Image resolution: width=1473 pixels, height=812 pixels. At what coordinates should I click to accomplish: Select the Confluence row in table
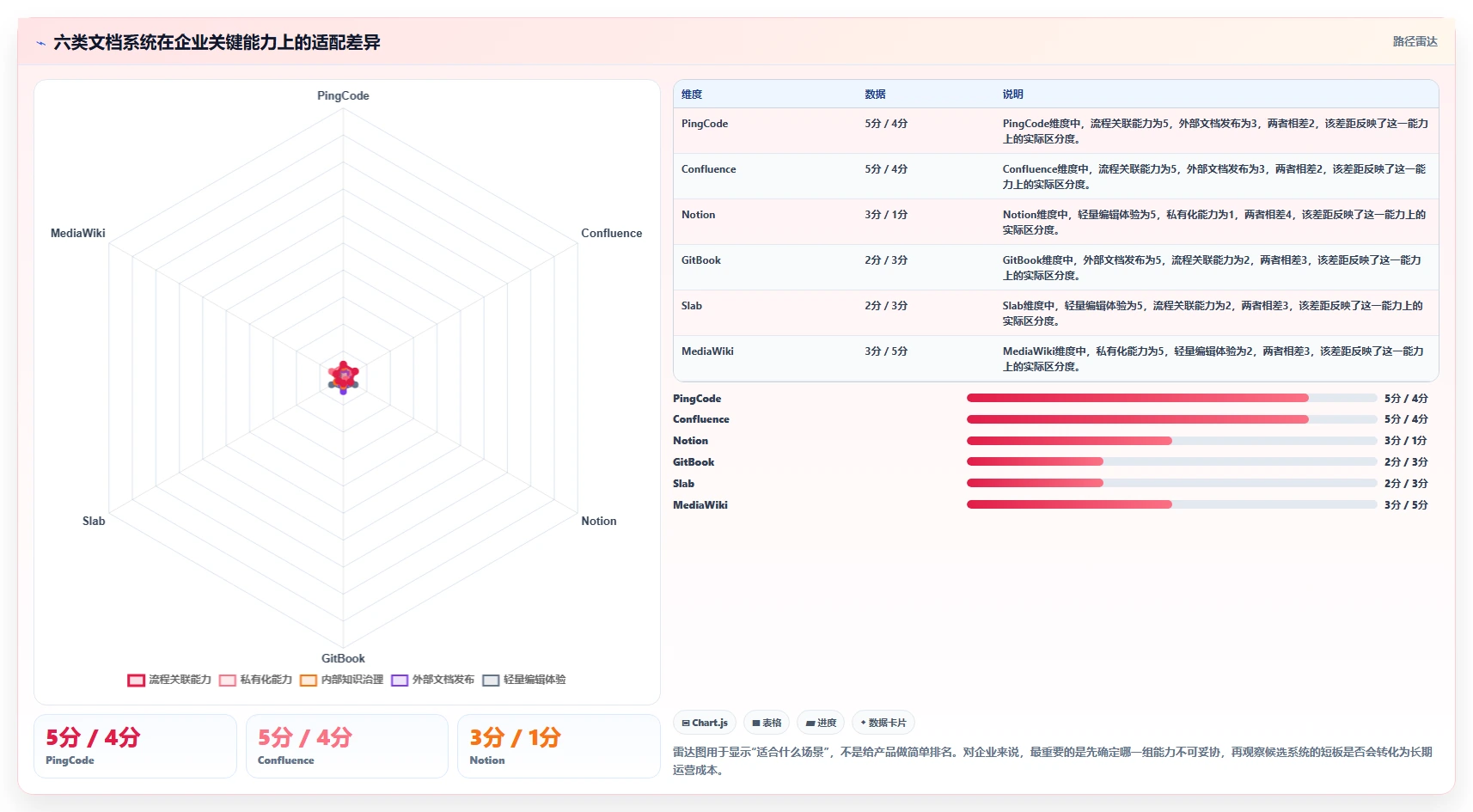point(1055,176)
